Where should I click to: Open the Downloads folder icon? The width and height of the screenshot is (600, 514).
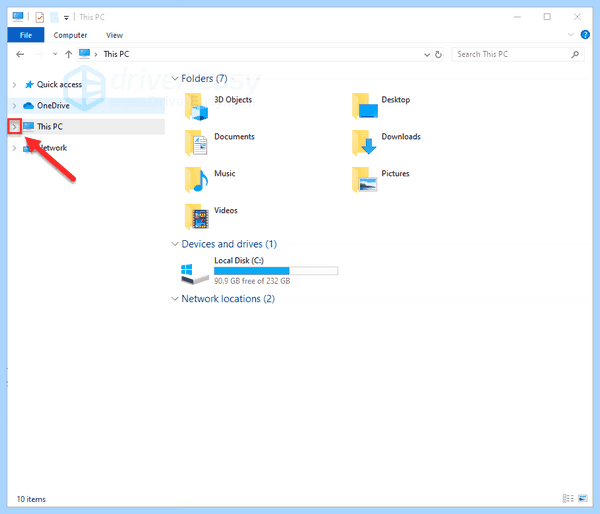click(x=365, y=143)
